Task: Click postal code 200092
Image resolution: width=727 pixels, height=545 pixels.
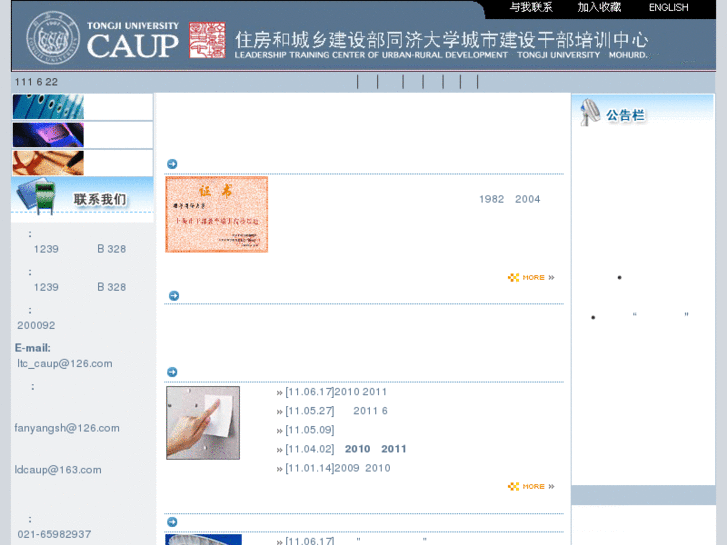Action: click(x=36, y=325)
